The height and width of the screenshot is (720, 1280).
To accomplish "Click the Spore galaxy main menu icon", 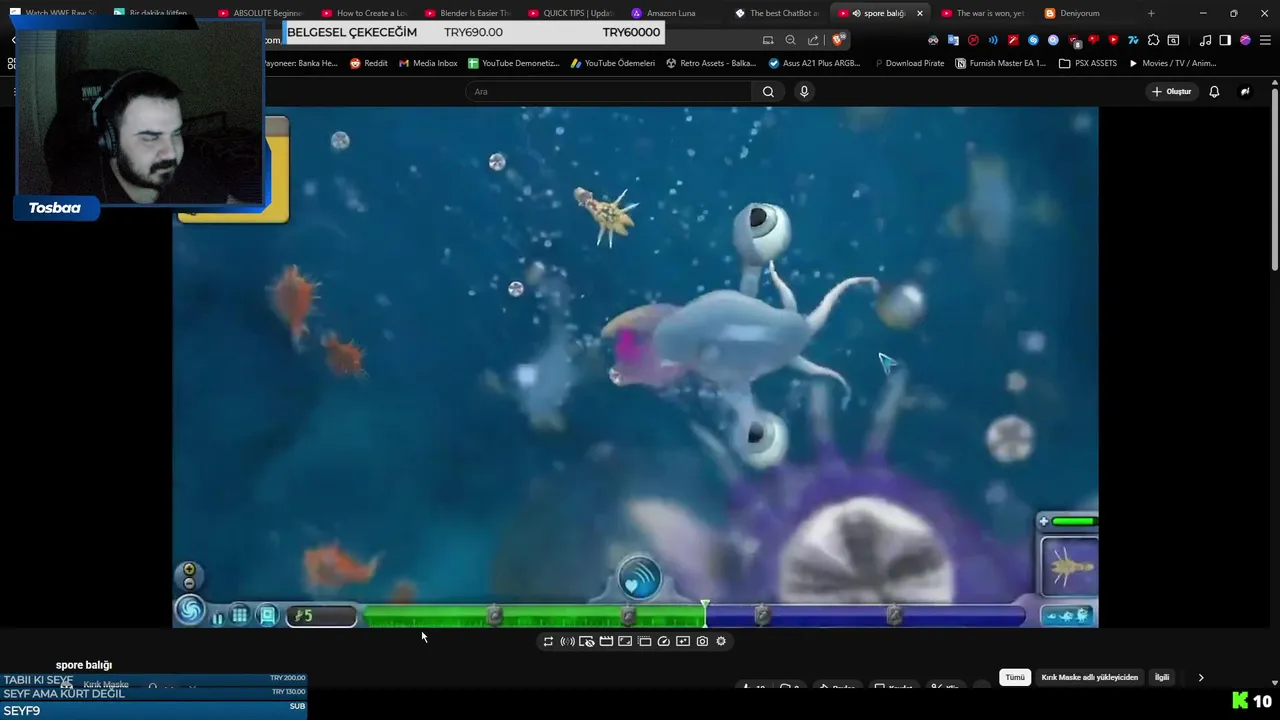I will pos(190,610).
